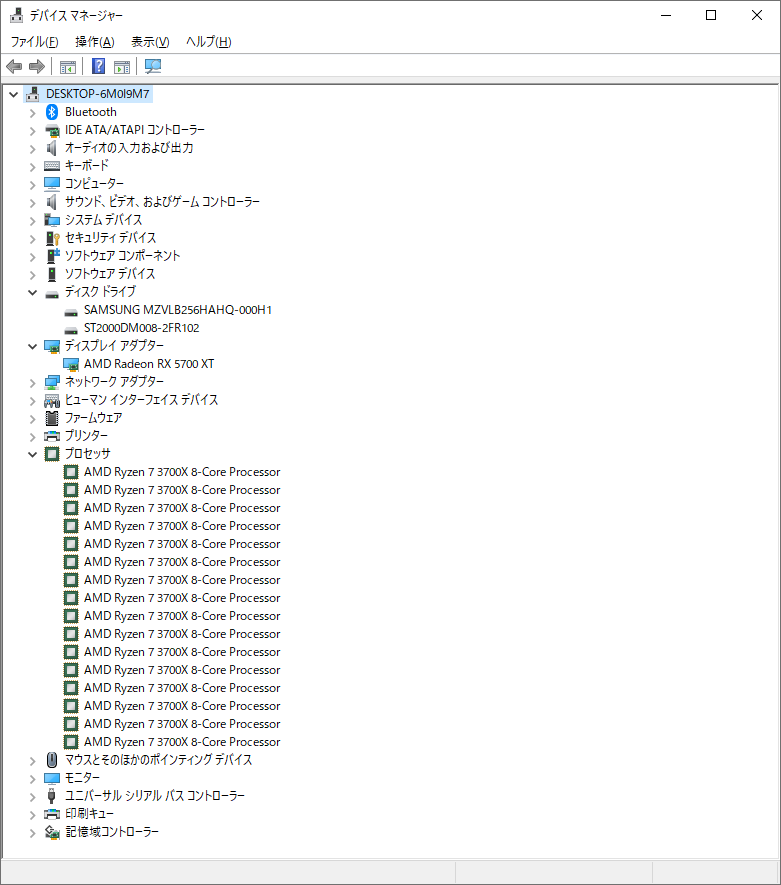This screenshot has height=885, width=781.
Task: Open the 表示(V) menu
Action: point(150,42)
